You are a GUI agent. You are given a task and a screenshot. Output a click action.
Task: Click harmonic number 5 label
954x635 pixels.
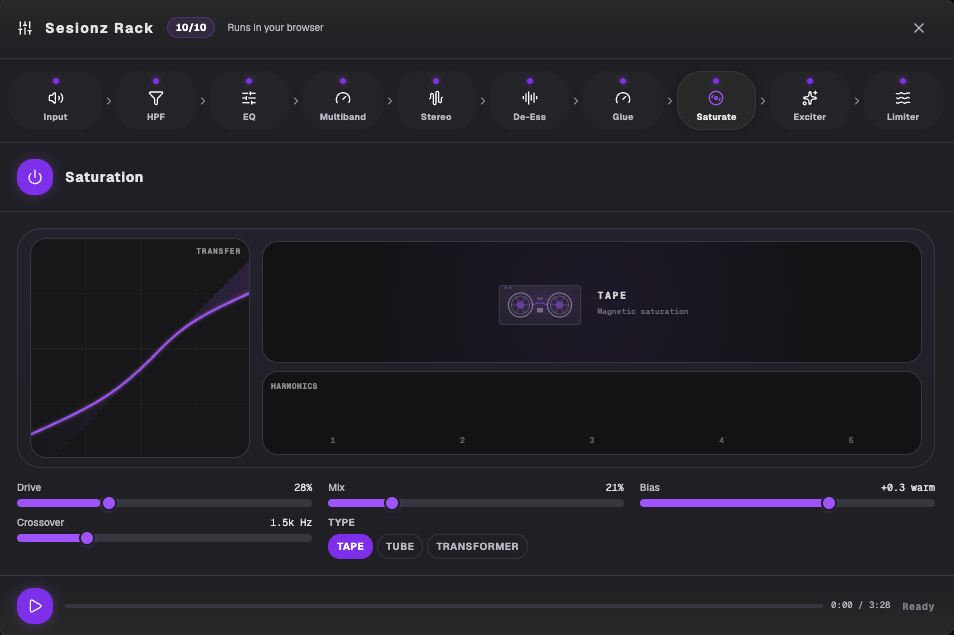(851, 440)
